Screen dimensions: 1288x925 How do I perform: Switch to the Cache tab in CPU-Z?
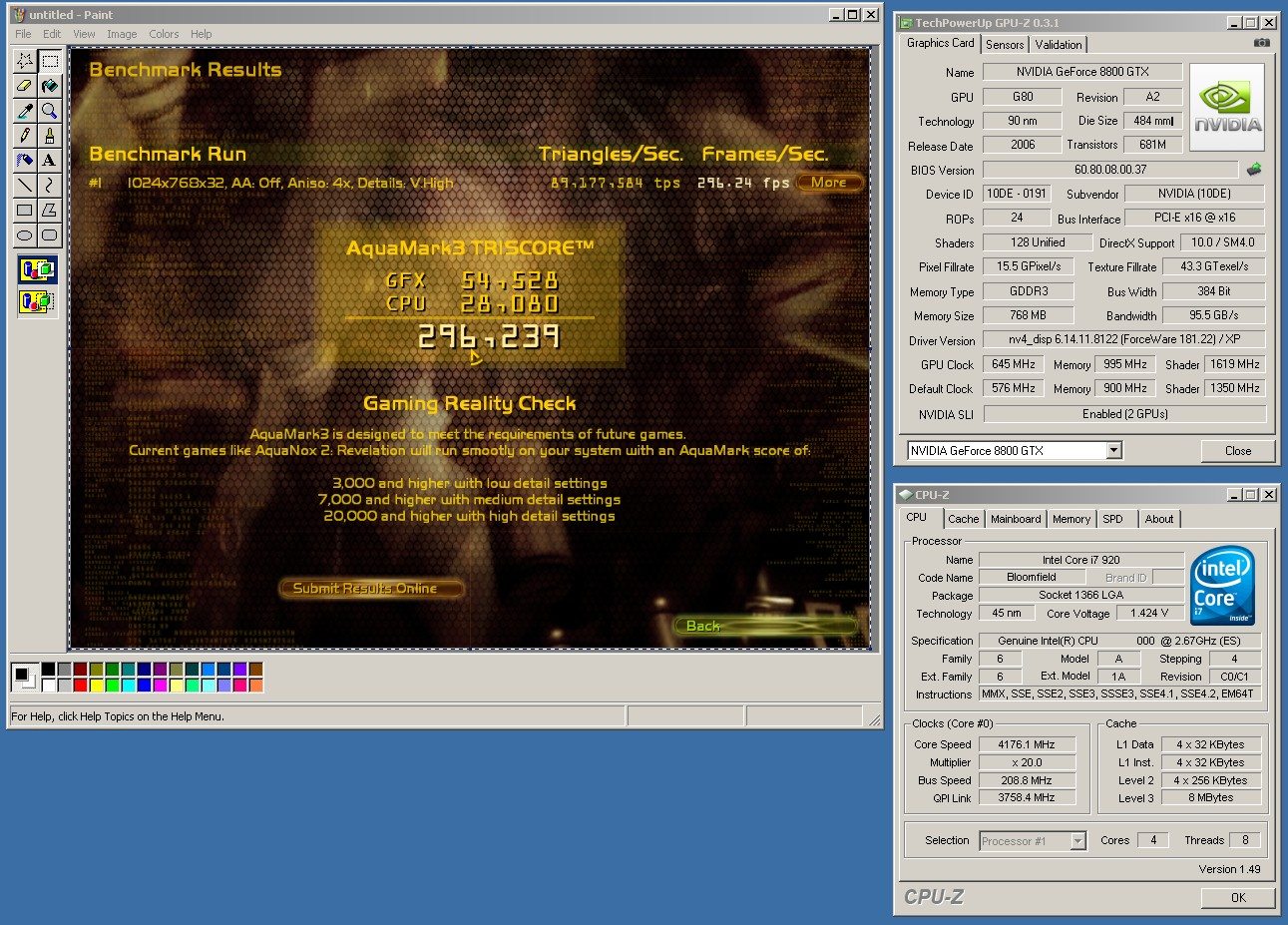963,519
